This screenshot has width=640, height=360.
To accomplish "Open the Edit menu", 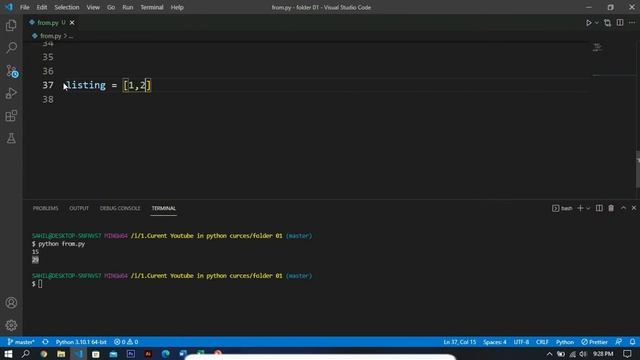I will (x=42, y=7).
